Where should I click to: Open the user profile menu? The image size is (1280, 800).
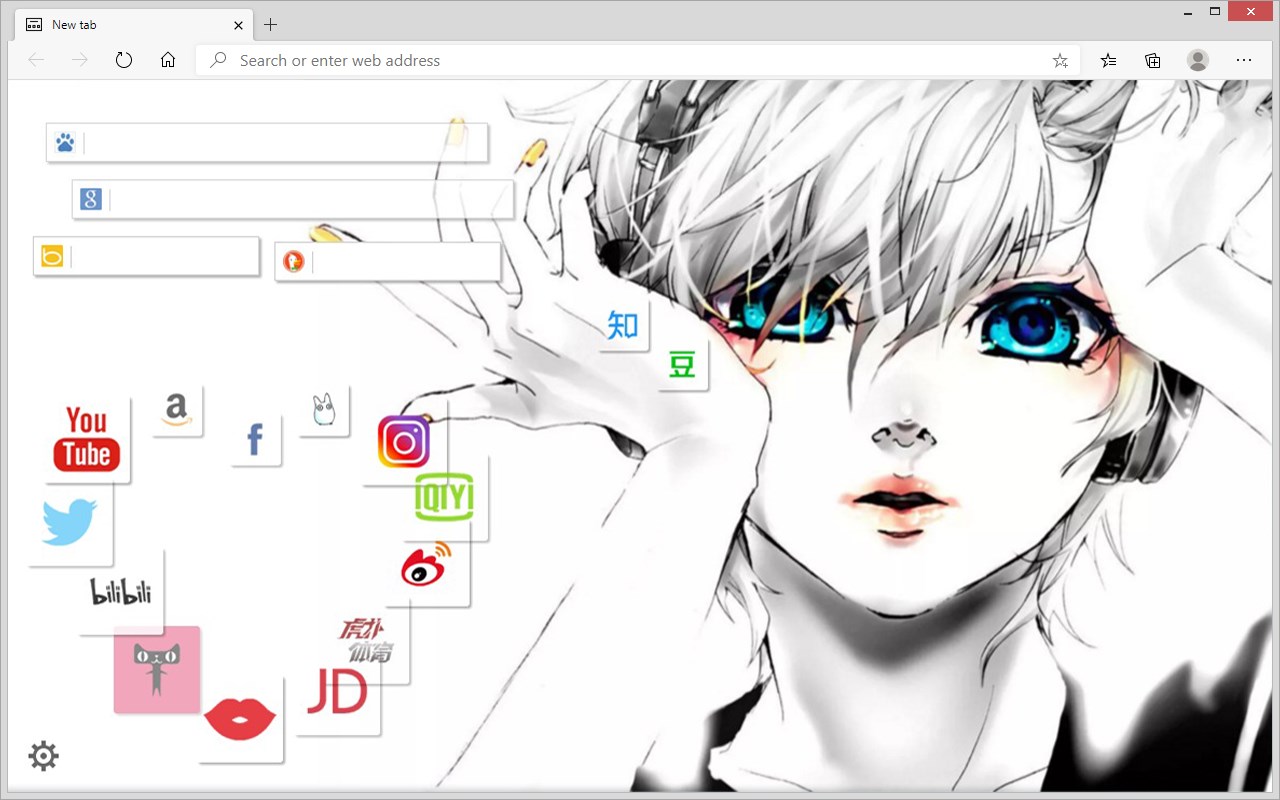(1198, 61)
